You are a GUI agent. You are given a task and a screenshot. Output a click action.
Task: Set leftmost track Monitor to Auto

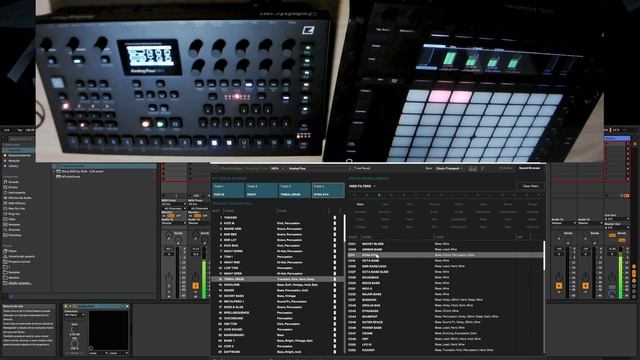pyautogui.click(x=172, y=216)
